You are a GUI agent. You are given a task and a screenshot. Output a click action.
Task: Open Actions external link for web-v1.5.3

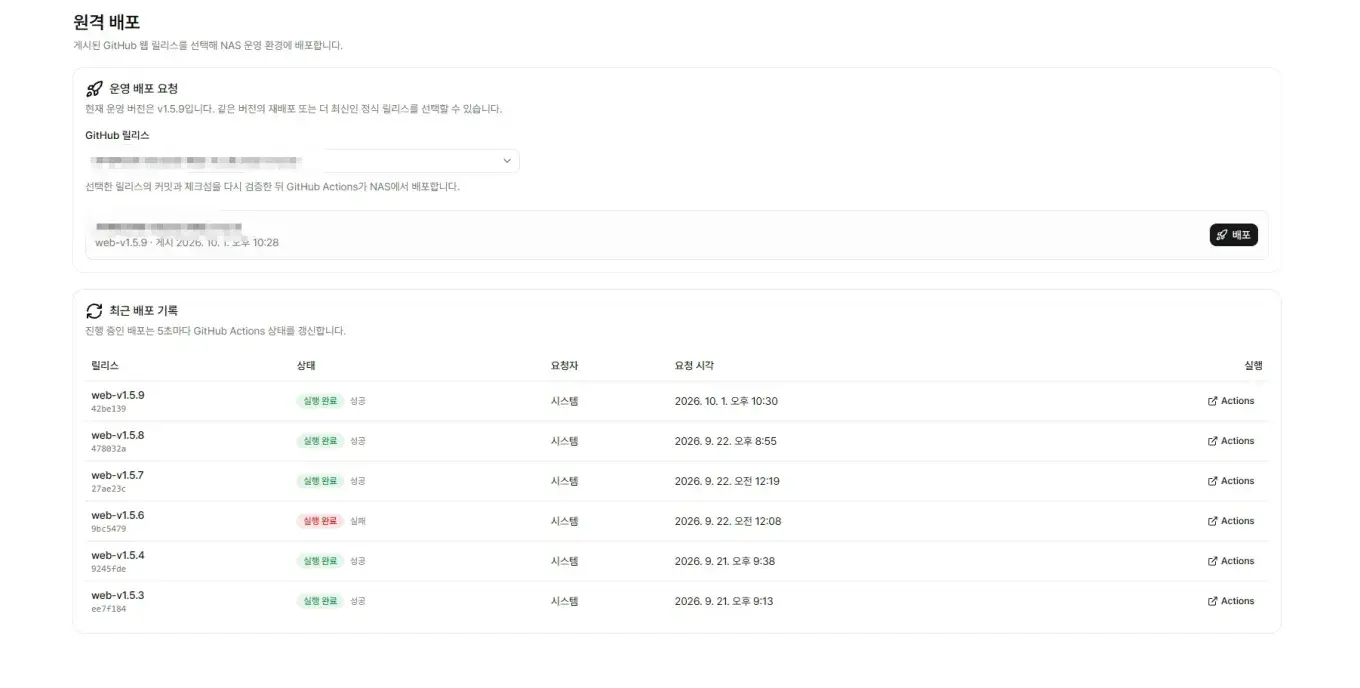point(1231,601)
